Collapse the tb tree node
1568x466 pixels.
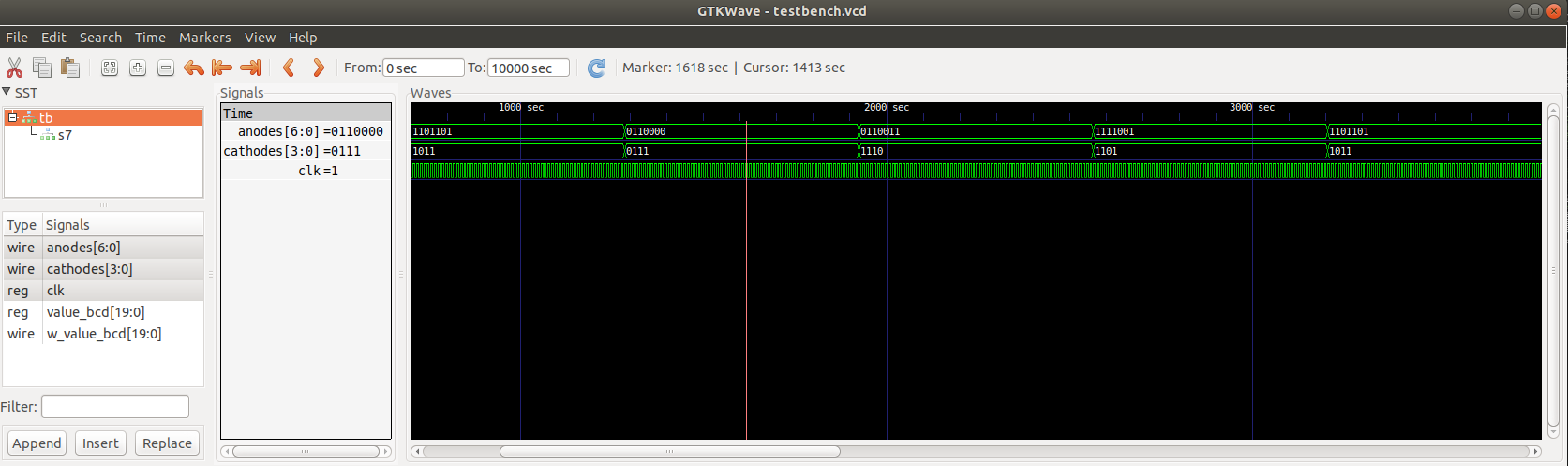[12, 118]
